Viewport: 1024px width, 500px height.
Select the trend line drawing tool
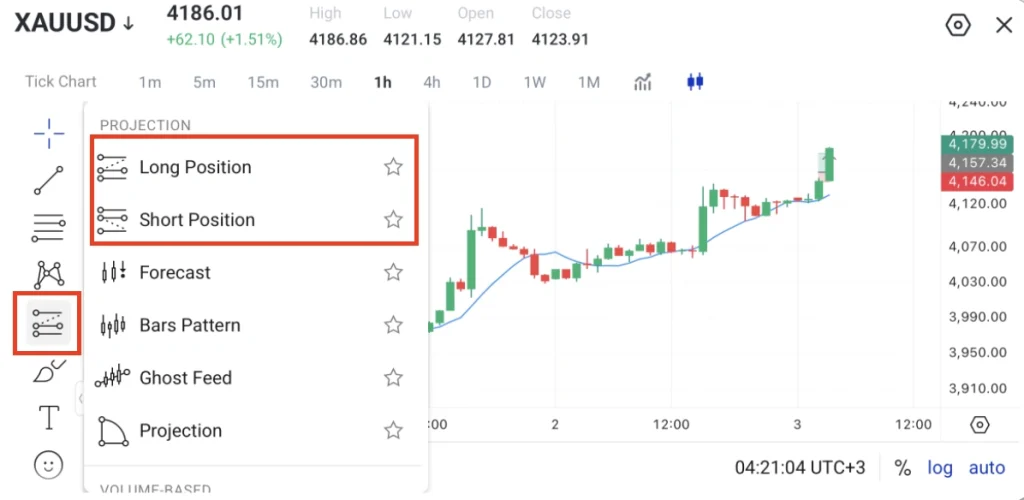(x=49, y=181)
